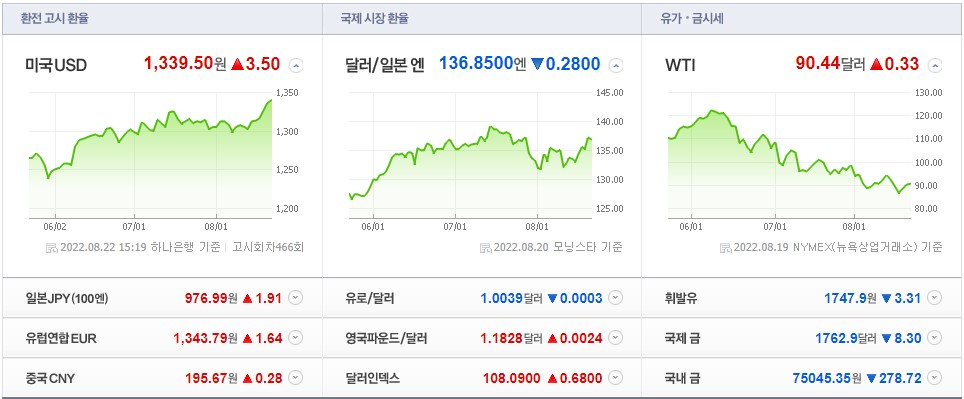Expand the 국내 금 row

pos(934,377)
